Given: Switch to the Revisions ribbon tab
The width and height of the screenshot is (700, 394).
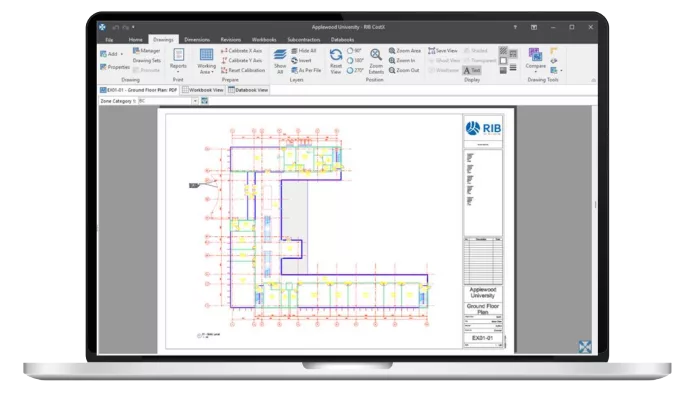Looking at the screenshot, I should pos(230,40).
